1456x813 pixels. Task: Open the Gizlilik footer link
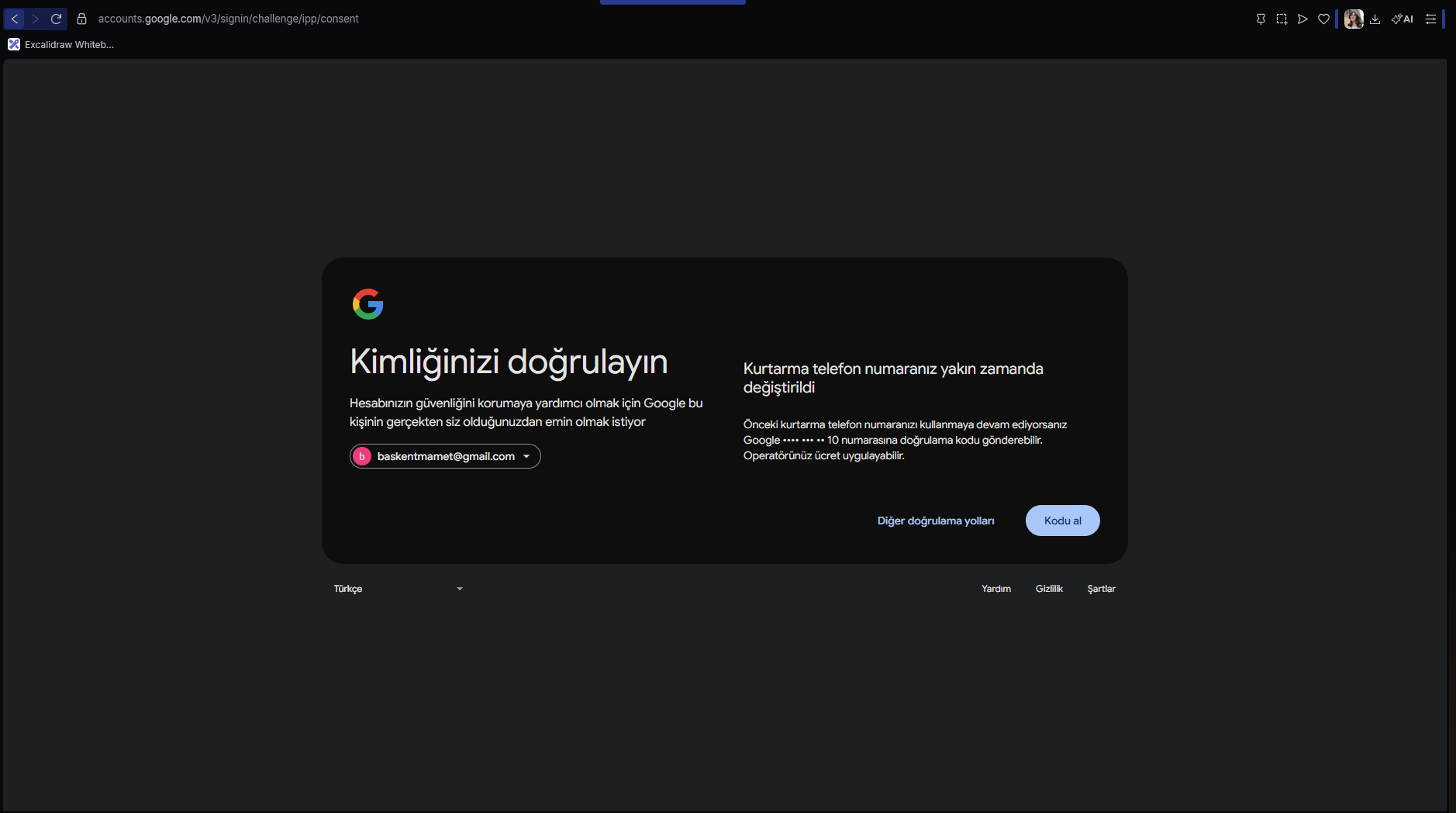point(1049,589)
